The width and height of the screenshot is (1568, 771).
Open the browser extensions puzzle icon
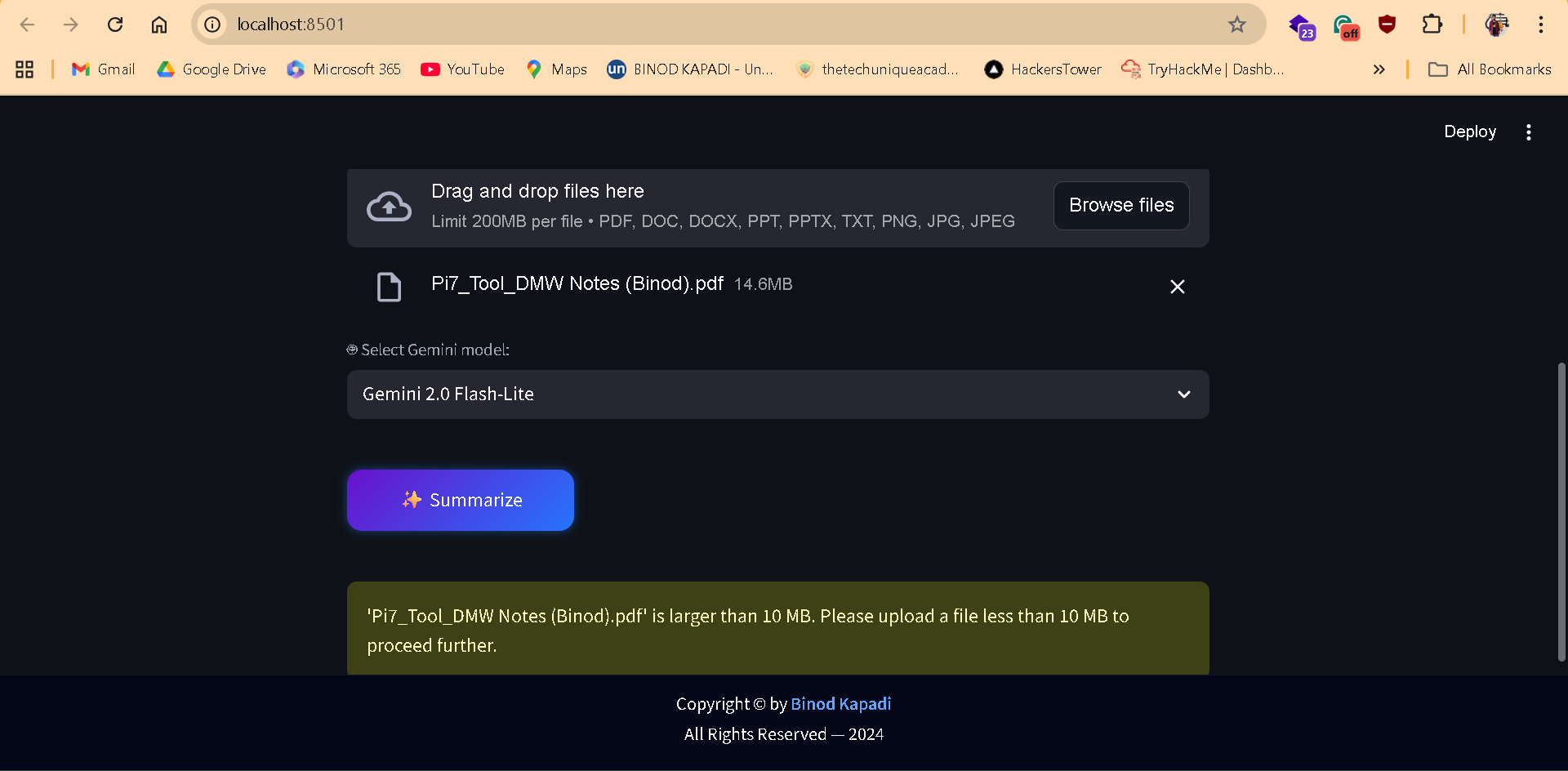(1432, 25)
